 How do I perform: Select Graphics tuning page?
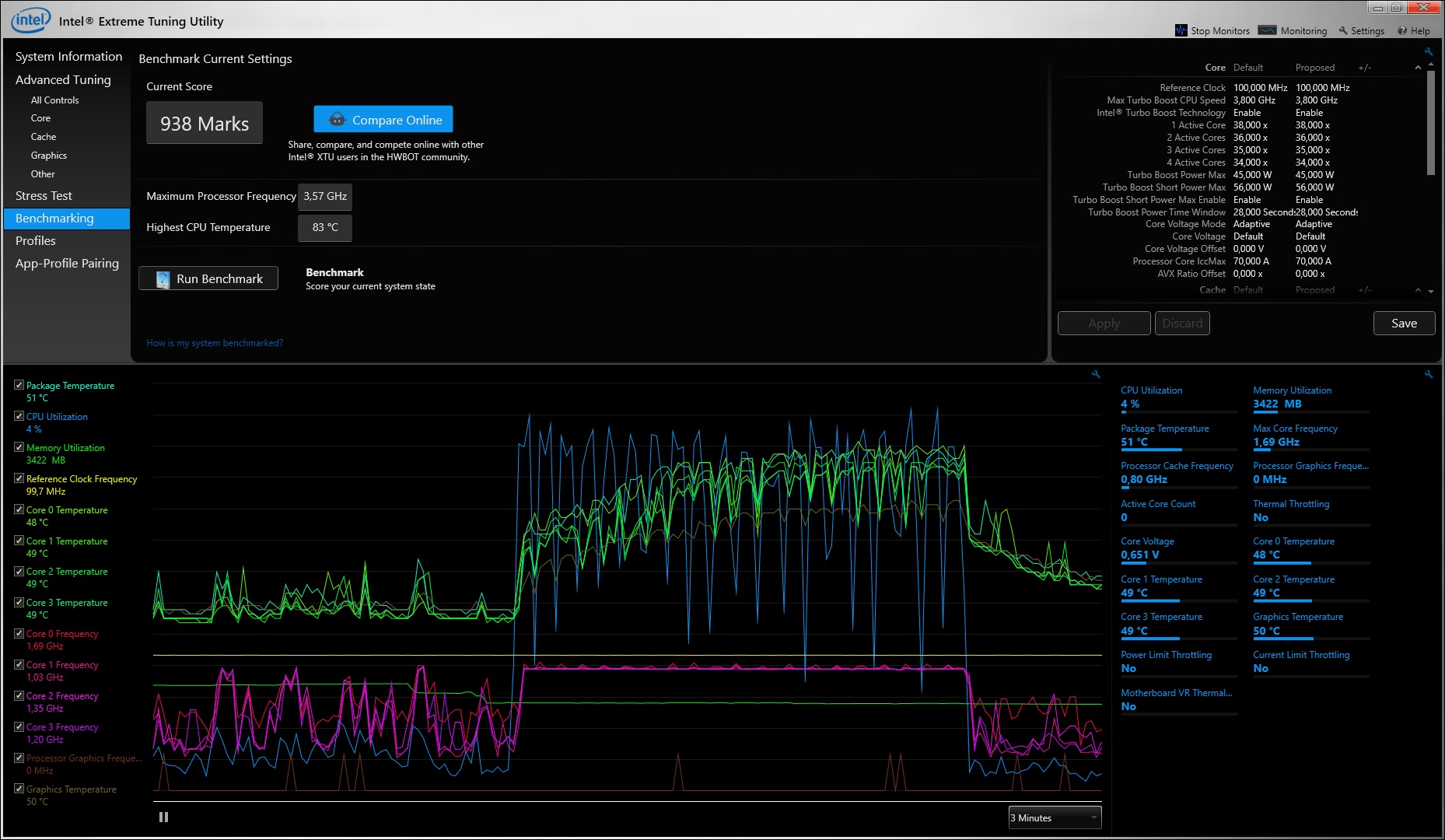[x=49, y=156]
